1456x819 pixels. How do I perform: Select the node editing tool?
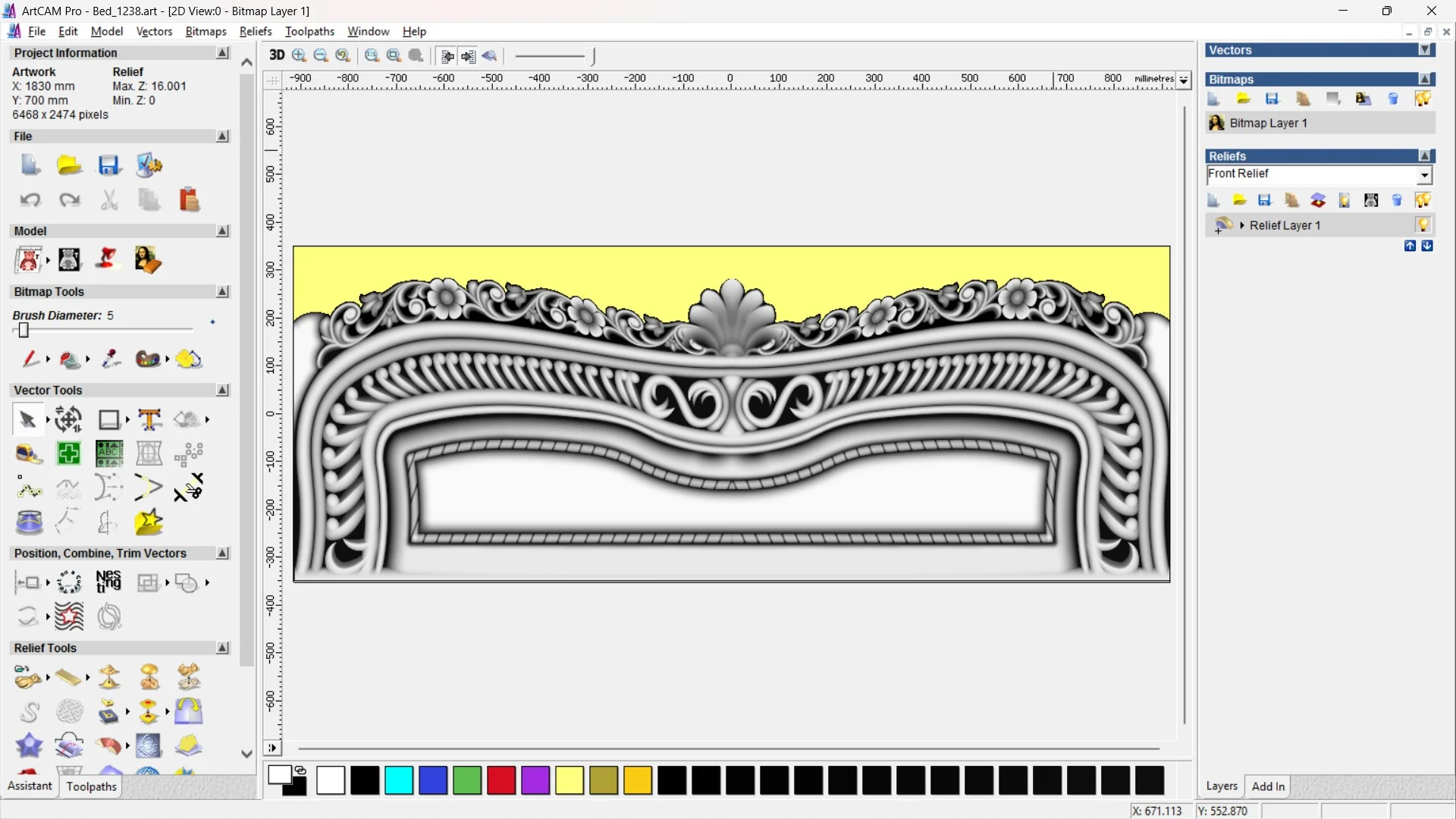point(29,488)
